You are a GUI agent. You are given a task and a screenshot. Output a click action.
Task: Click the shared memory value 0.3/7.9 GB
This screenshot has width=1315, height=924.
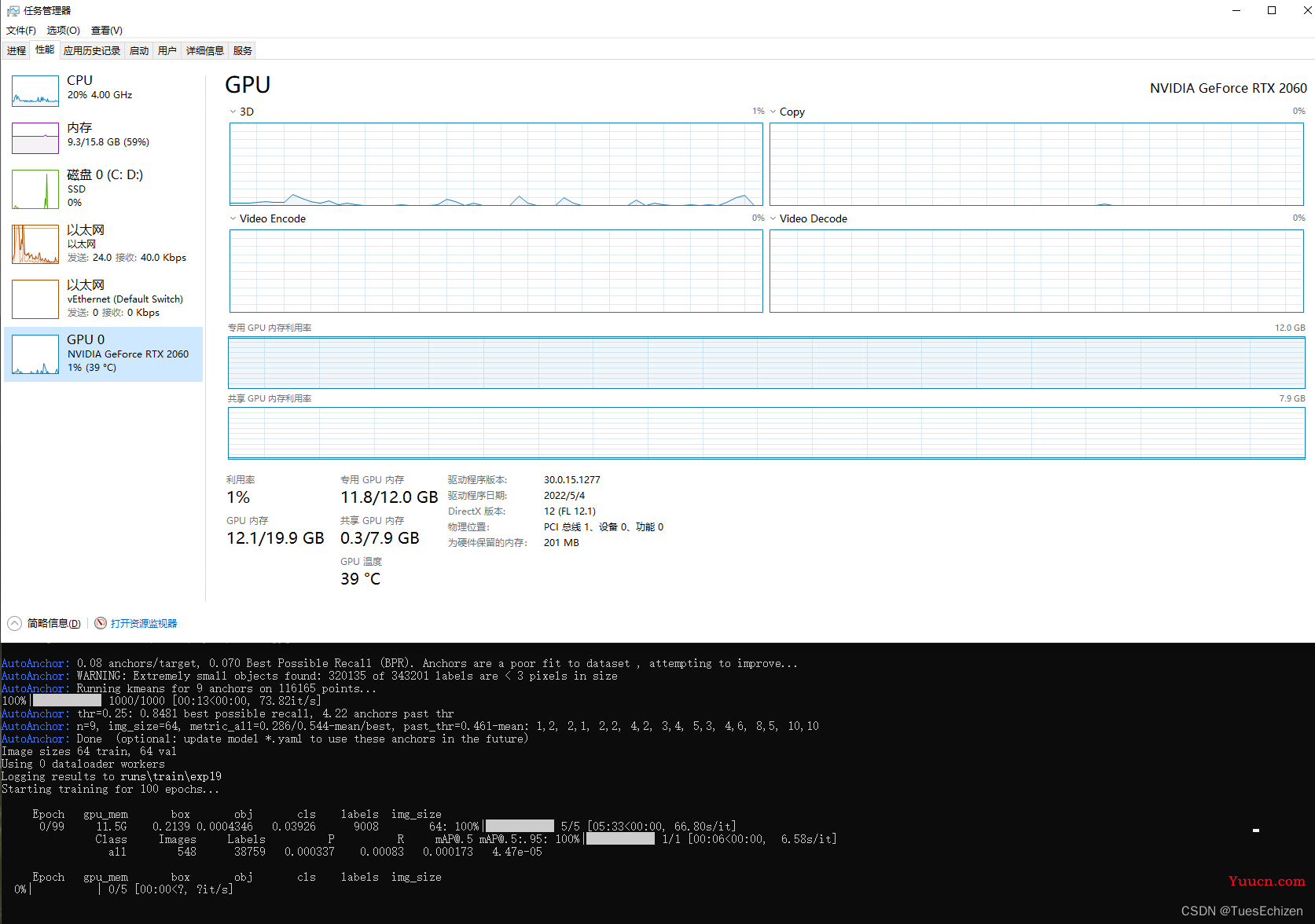tap(380, 538)
